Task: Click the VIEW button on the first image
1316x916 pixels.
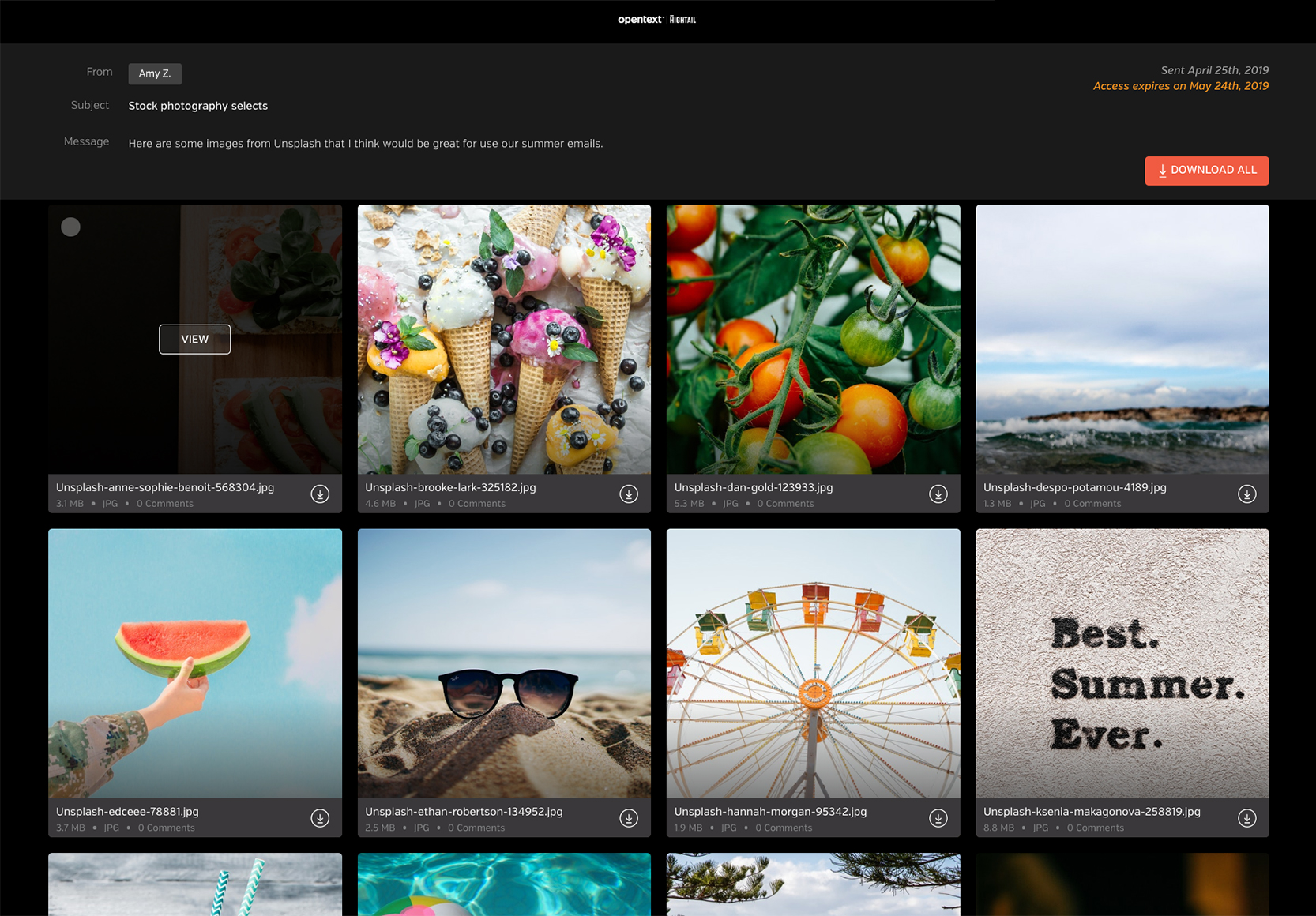Action: 195,340
